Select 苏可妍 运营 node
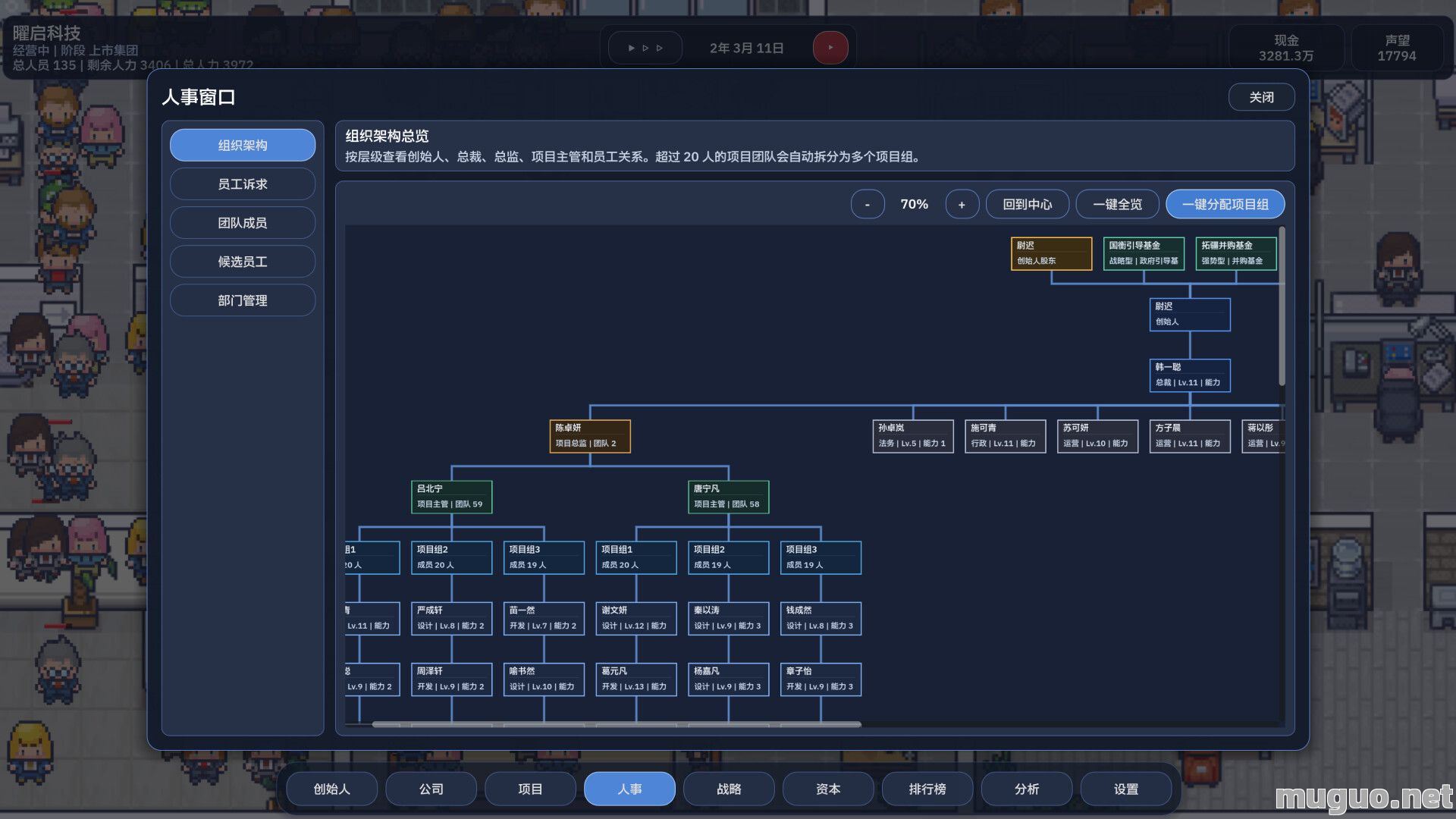Viewport: 1456px width, 819px height. point(1098,436)
